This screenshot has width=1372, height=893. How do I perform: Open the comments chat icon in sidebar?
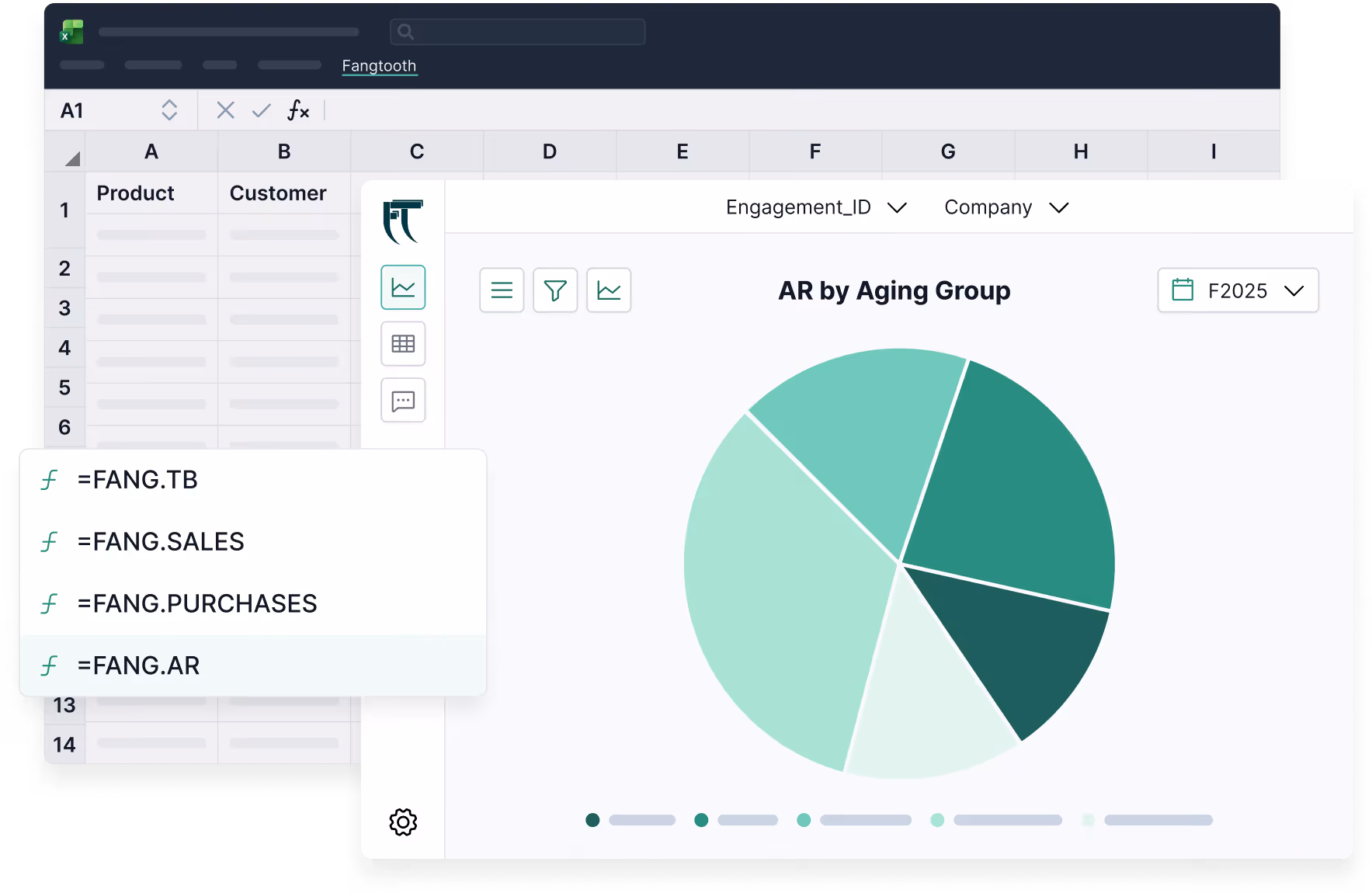click(403, 401)
